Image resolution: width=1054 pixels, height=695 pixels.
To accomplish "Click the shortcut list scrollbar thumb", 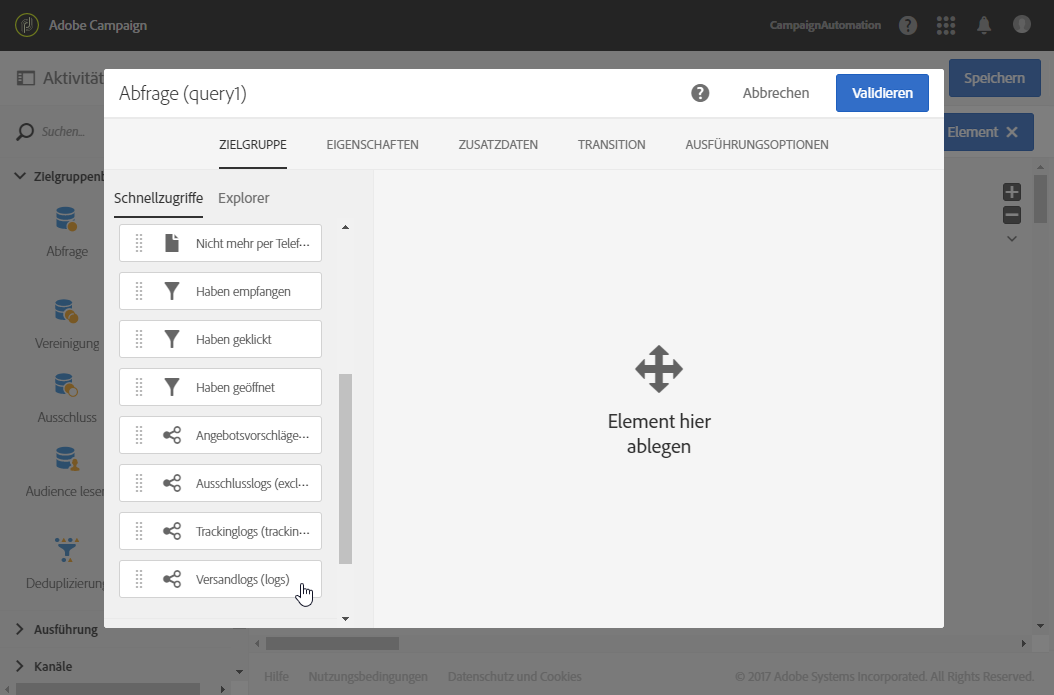I will [x=346, y=468].
